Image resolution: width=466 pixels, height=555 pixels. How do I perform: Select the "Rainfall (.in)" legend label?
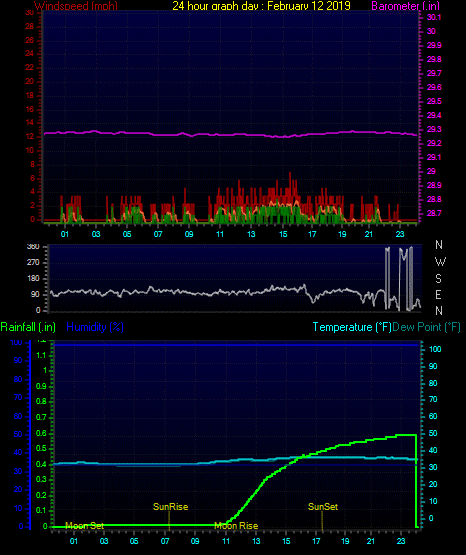tap(28, 327)
